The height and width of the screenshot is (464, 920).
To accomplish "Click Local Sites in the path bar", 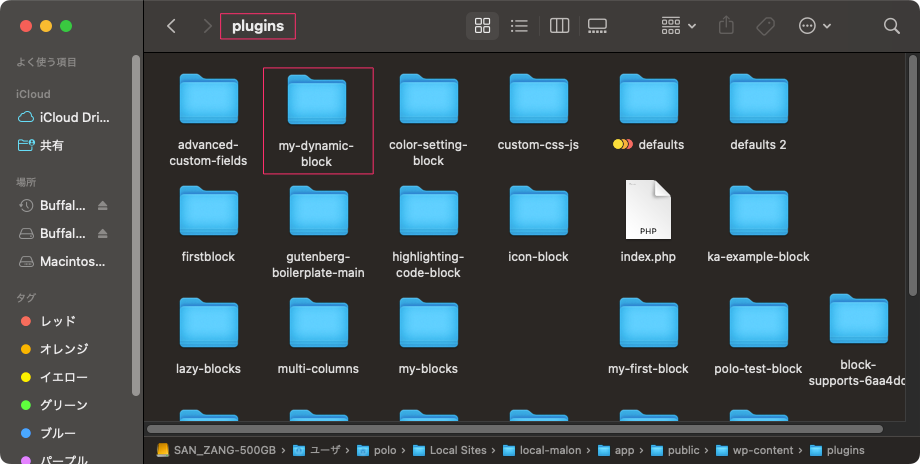I will tap(449, 450).
